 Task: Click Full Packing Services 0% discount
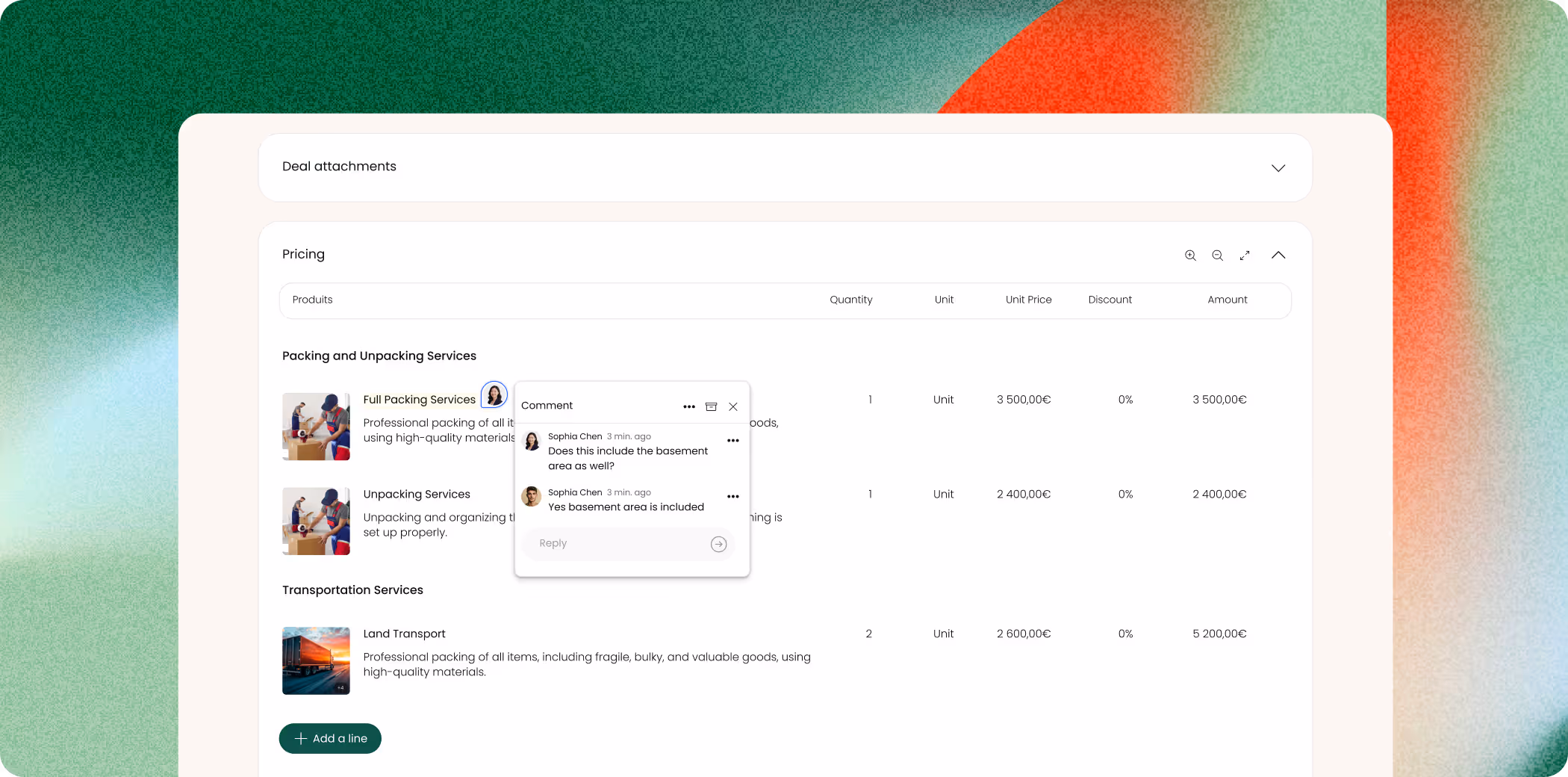[1125, 400]
